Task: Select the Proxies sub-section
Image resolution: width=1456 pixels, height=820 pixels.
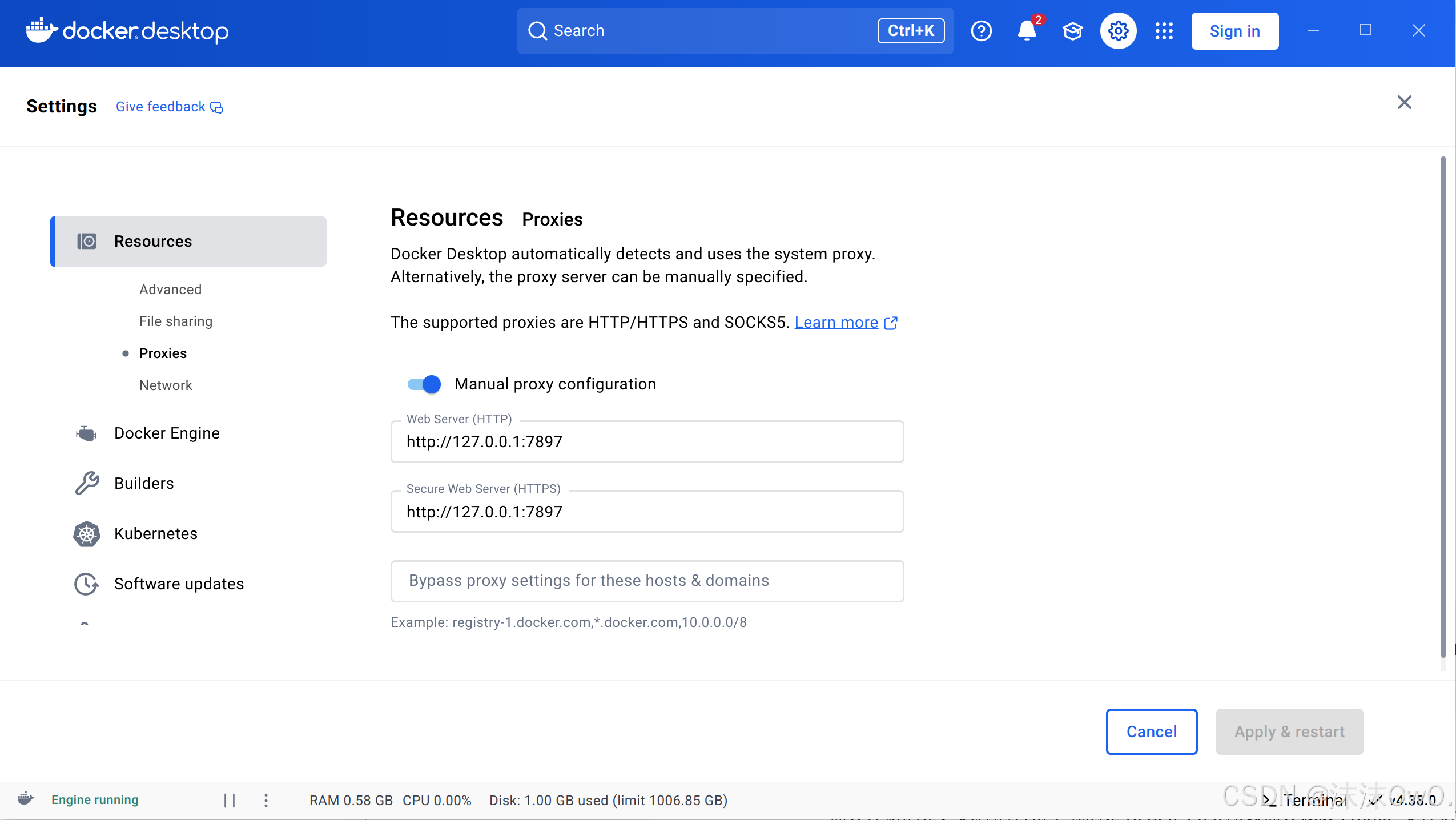Action: (x=163, y=353)
